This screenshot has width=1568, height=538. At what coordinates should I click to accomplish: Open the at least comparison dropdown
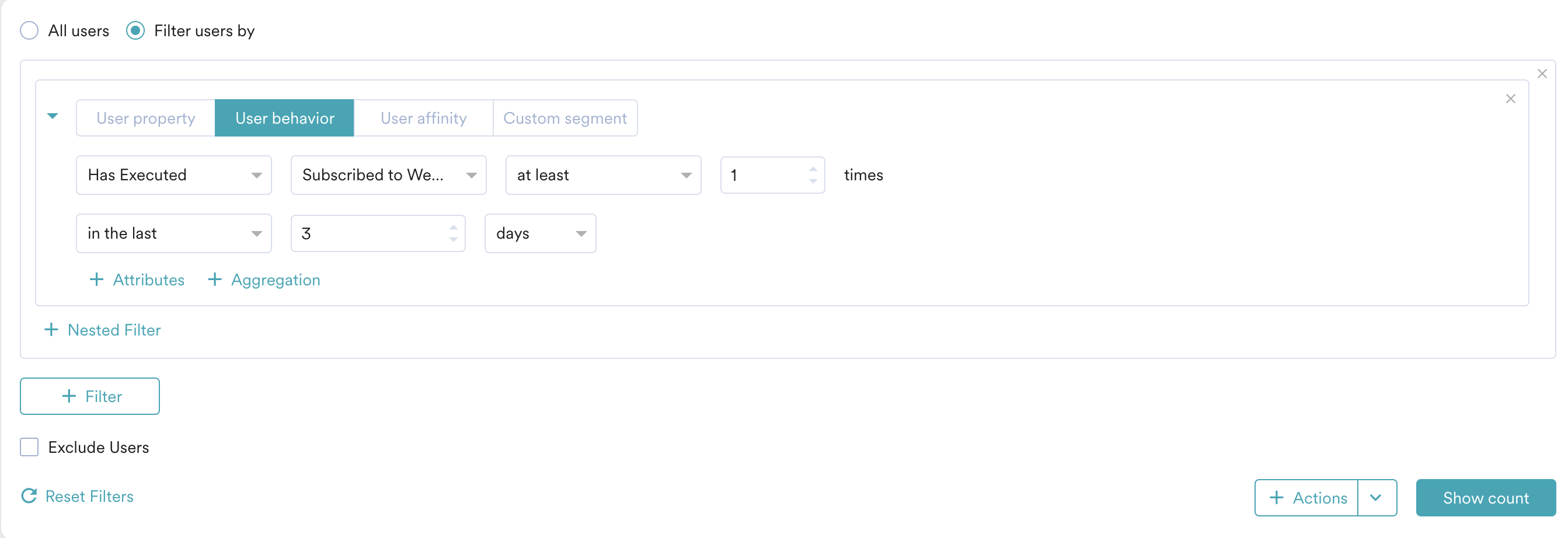coord(602,175)
